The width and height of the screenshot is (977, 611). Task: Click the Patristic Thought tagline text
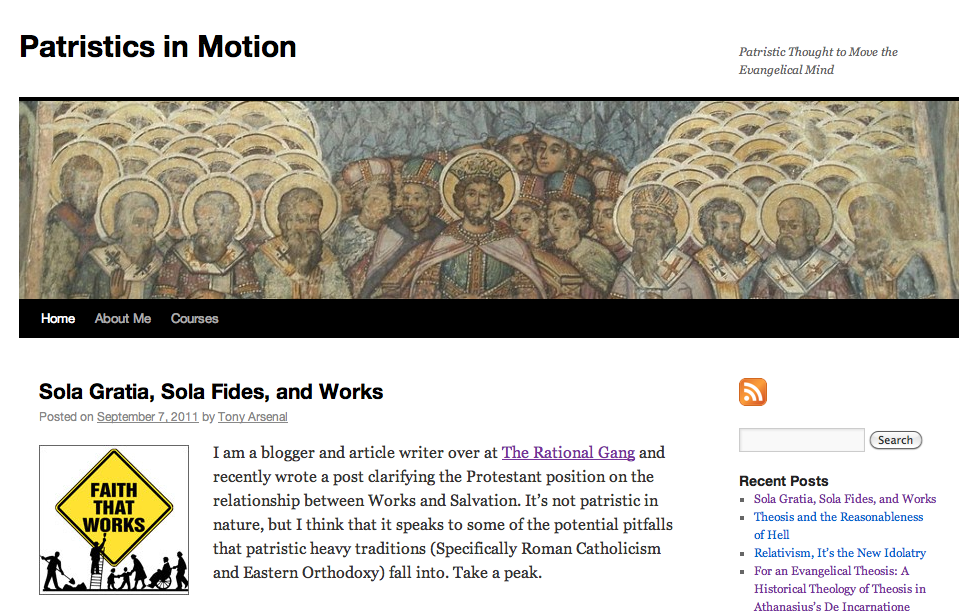pyautogui.click(x=818, y=61)
